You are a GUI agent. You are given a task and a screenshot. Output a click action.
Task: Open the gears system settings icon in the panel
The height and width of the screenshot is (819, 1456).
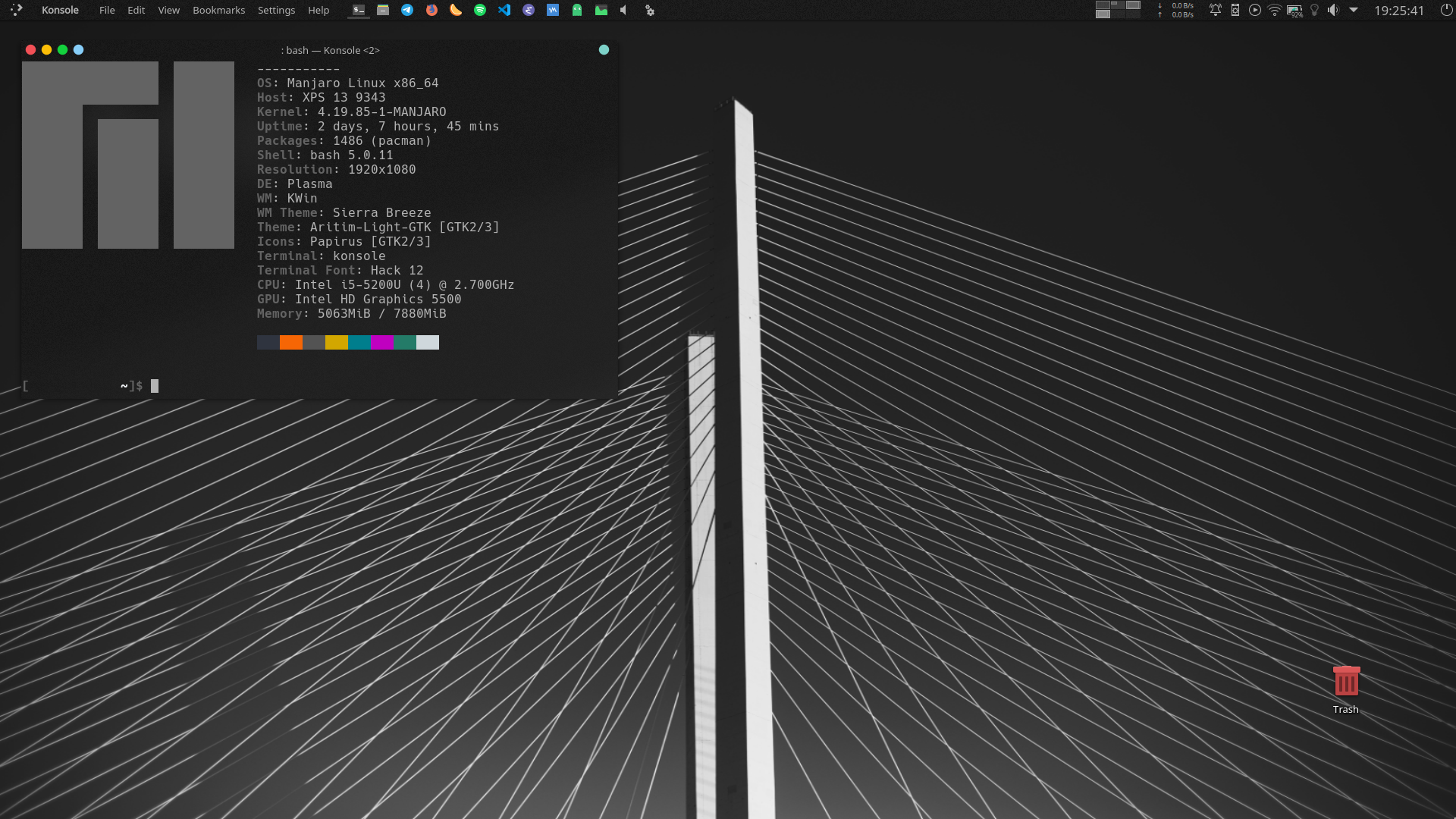click(649, 10)
